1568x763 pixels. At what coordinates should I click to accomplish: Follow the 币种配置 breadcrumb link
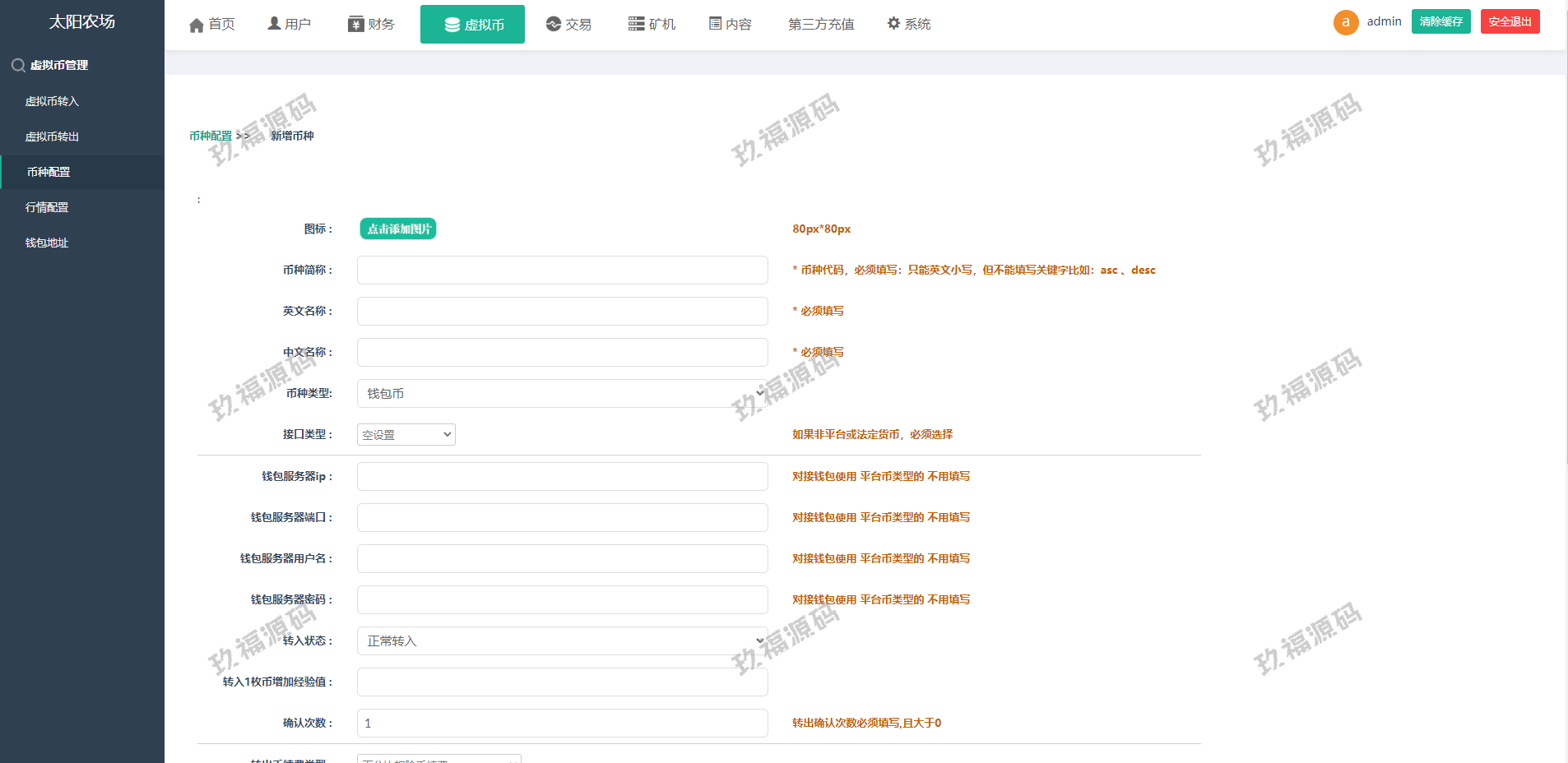tap(211, 136)
